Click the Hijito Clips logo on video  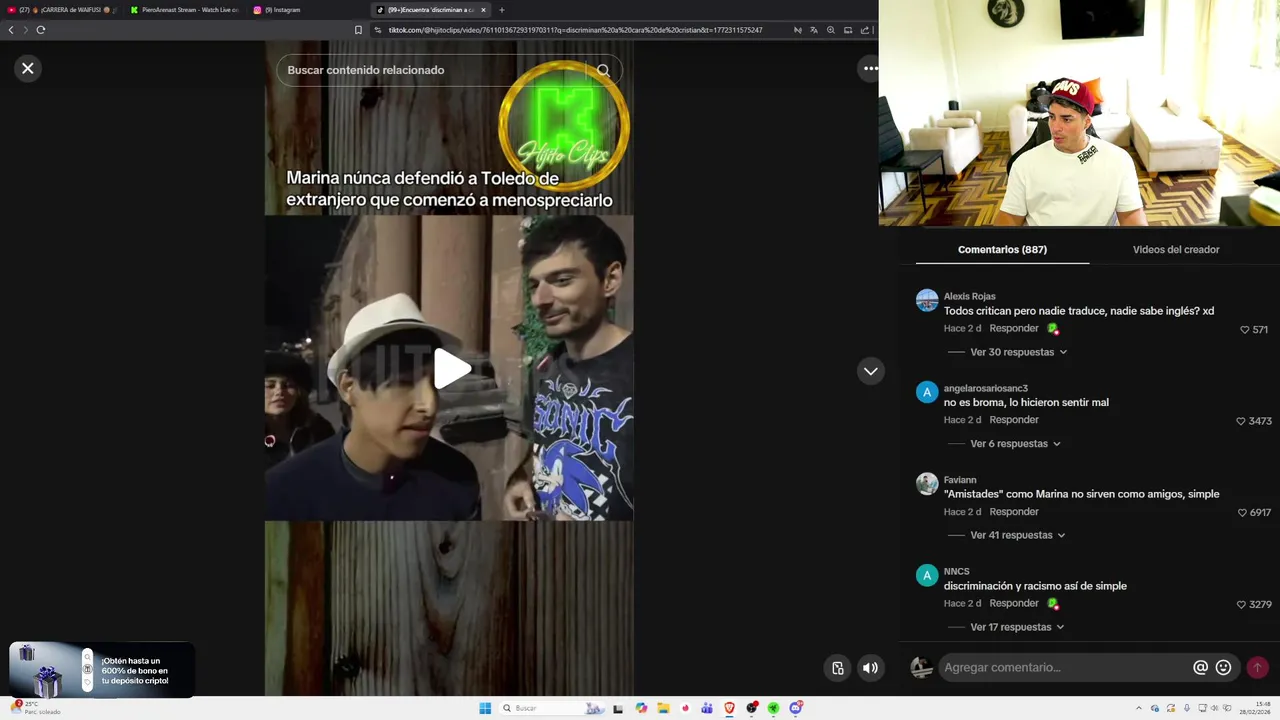pyautogui.click(x=563, y=125)
